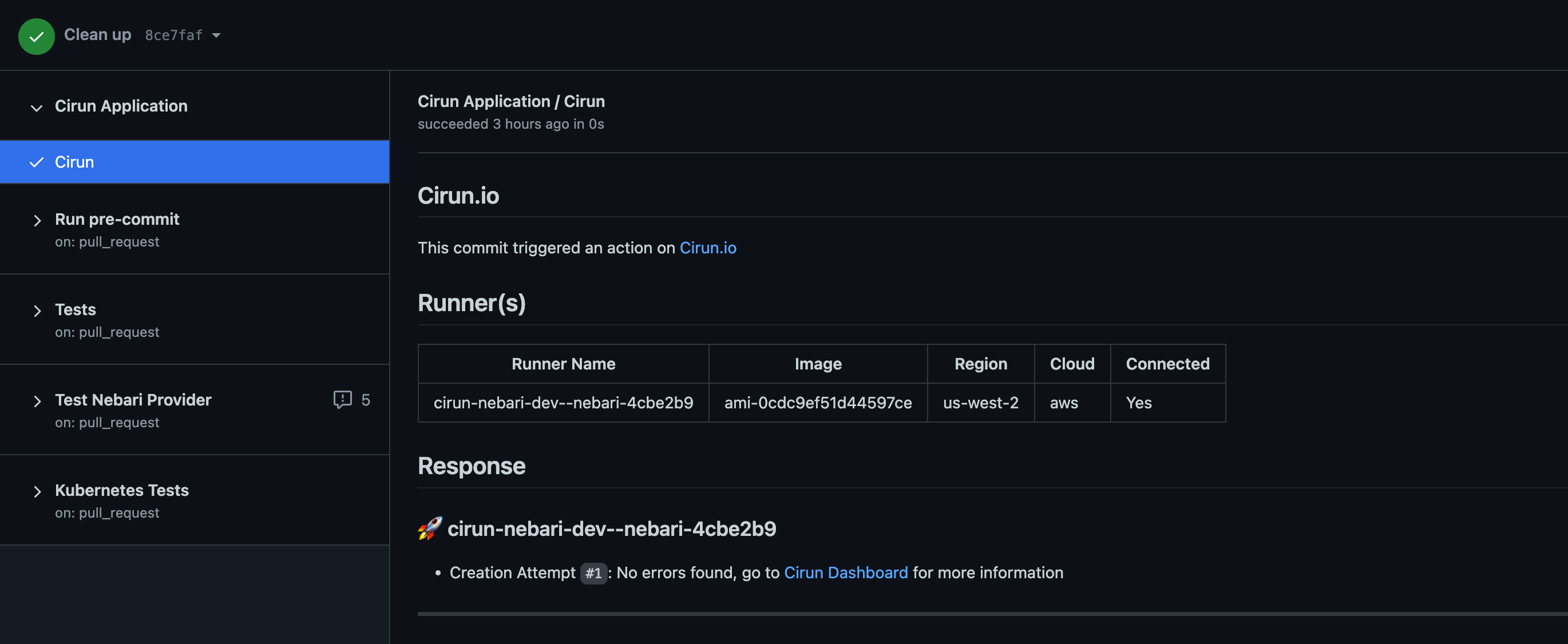Select the Cirun Application group heading
Viewport: 1568px width, 644px height.
[121, 106]
